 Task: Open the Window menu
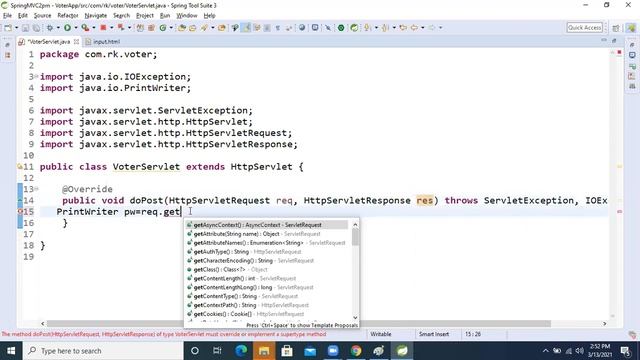pos(187,16)
